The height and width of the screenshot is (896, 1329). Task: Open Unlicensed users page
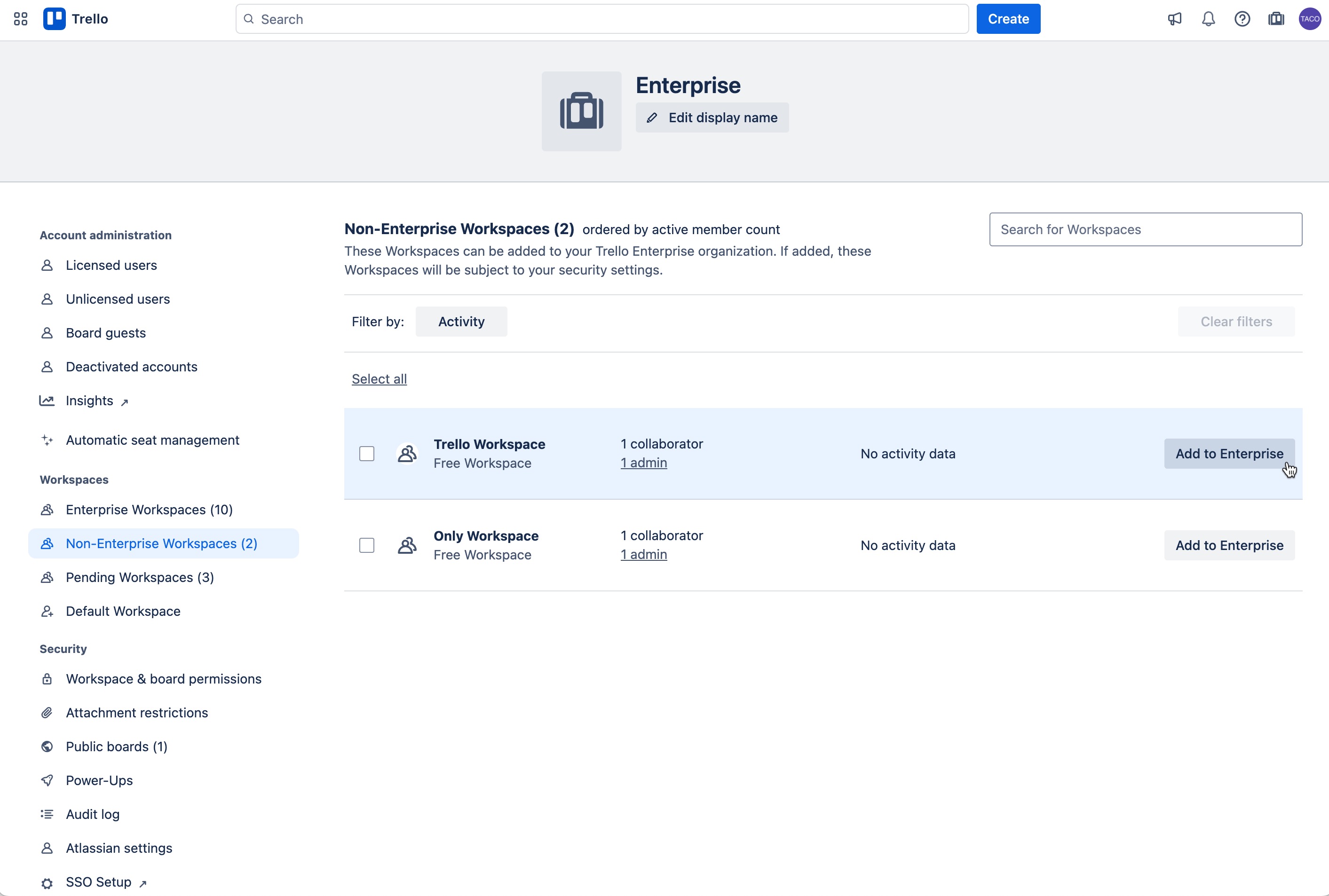pyautogui.click(x=118, y=299)
